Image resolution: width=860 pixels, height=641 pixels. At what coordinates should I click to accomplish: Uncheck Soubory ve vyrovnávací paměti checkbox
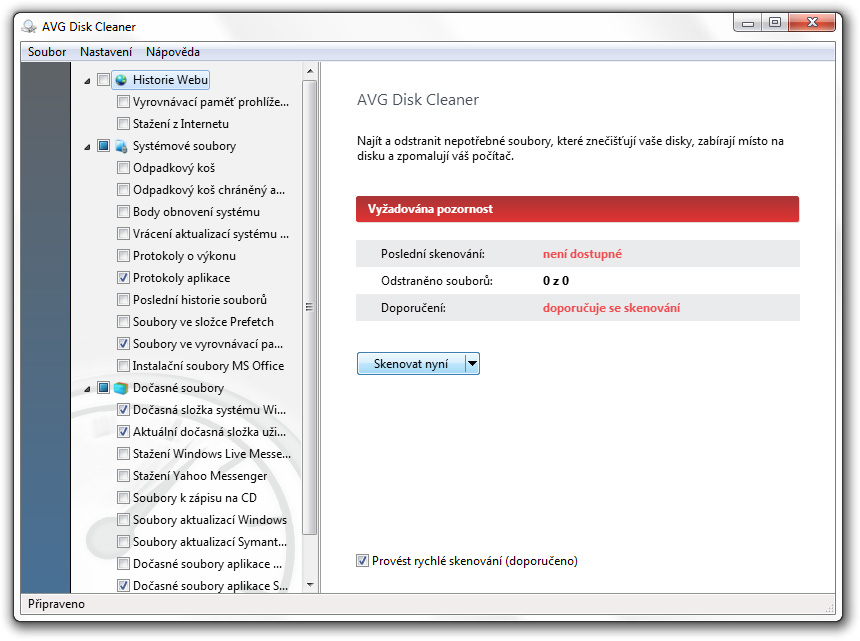coord(123,344)
